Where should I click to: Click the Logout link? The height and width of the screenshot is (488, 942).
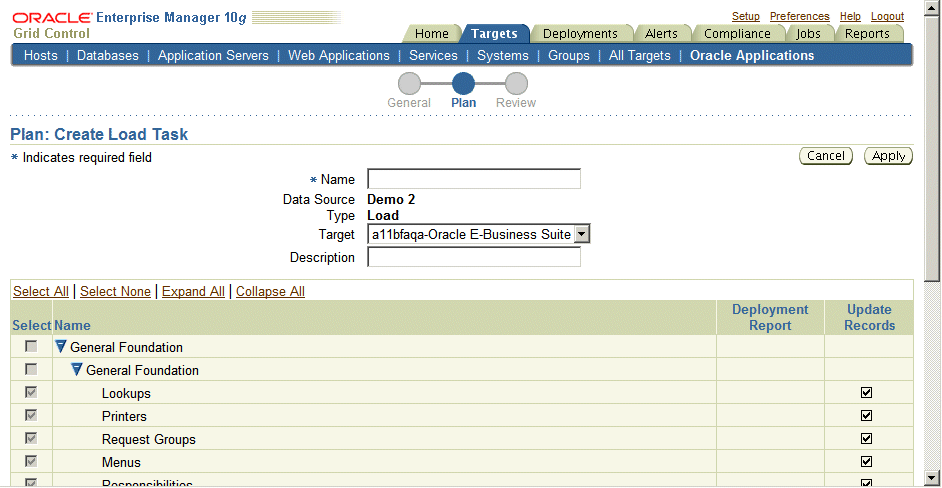click(x=887, y=16)
